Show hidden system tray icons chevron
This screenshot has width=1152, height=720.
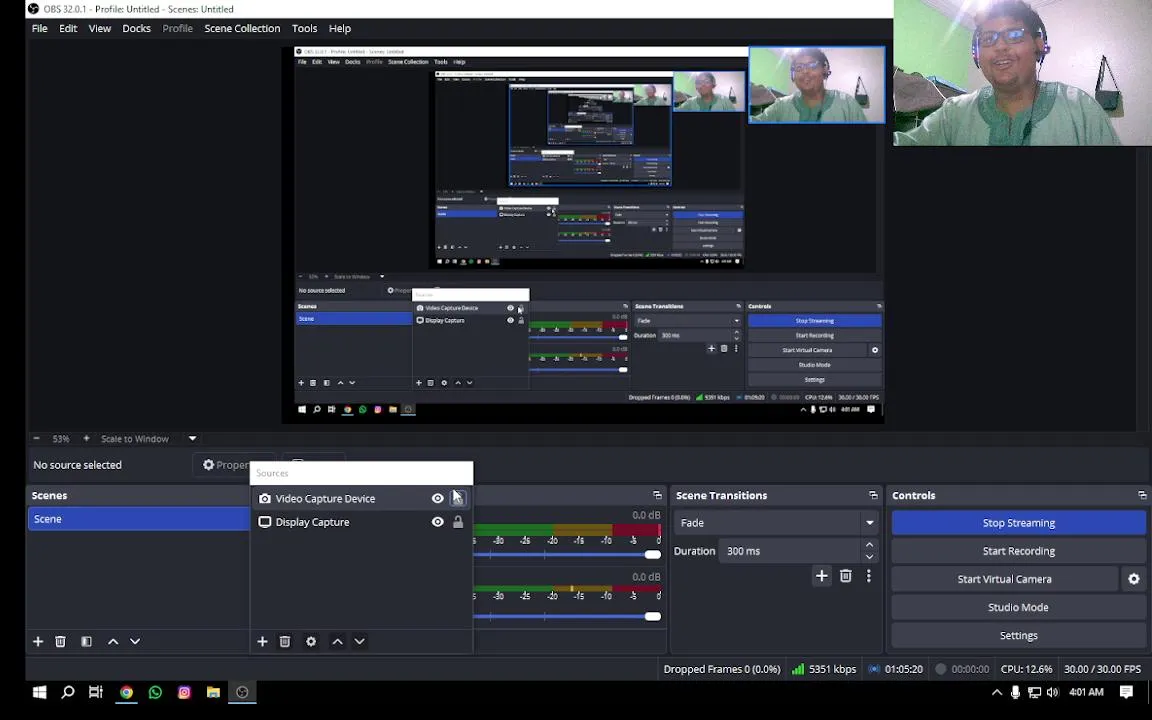click(x=997, y=692)
